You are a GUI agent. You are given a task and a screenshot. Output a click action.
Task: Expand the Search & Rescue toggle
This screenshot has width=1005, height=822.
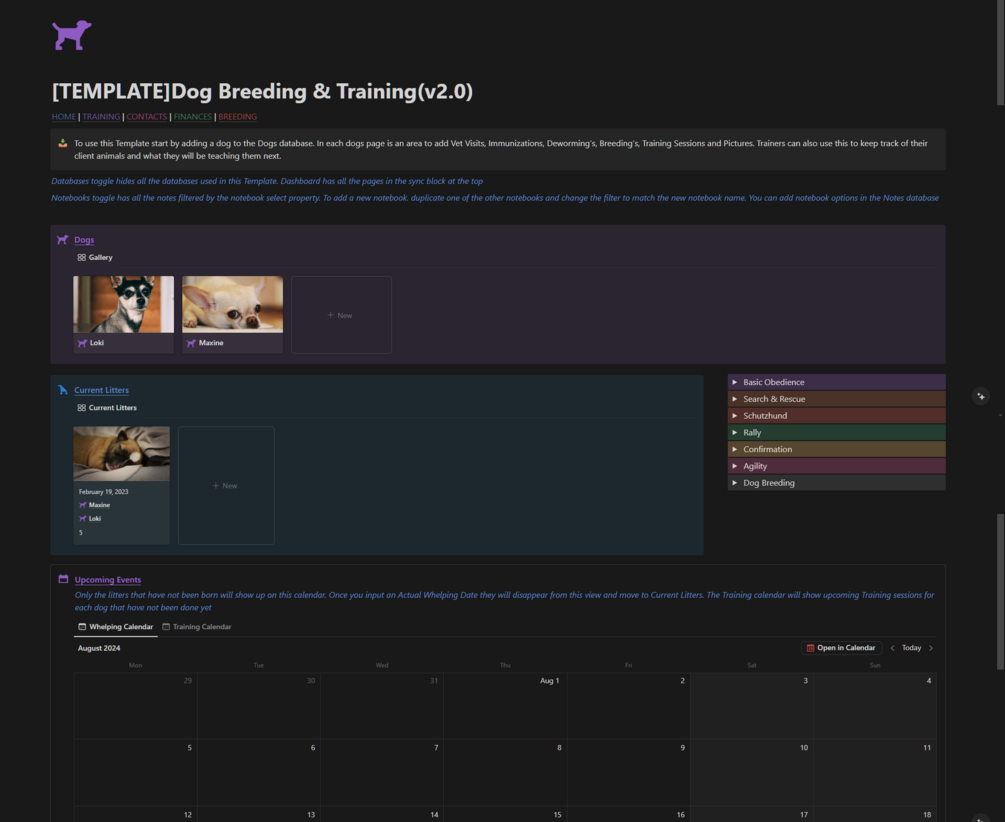[x=735, y=399]
